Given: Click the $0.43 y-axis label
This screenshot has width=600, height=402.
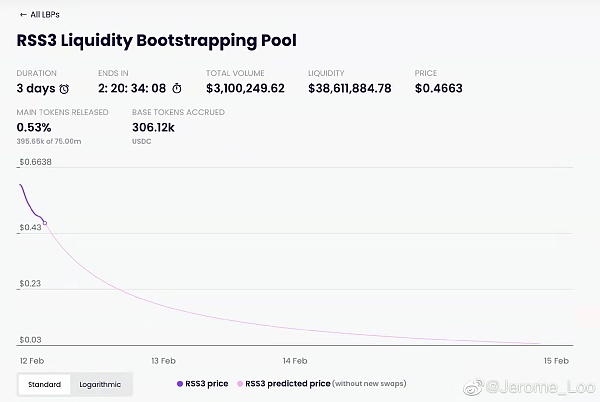Looking at the screenshot, I should [30, 228].
